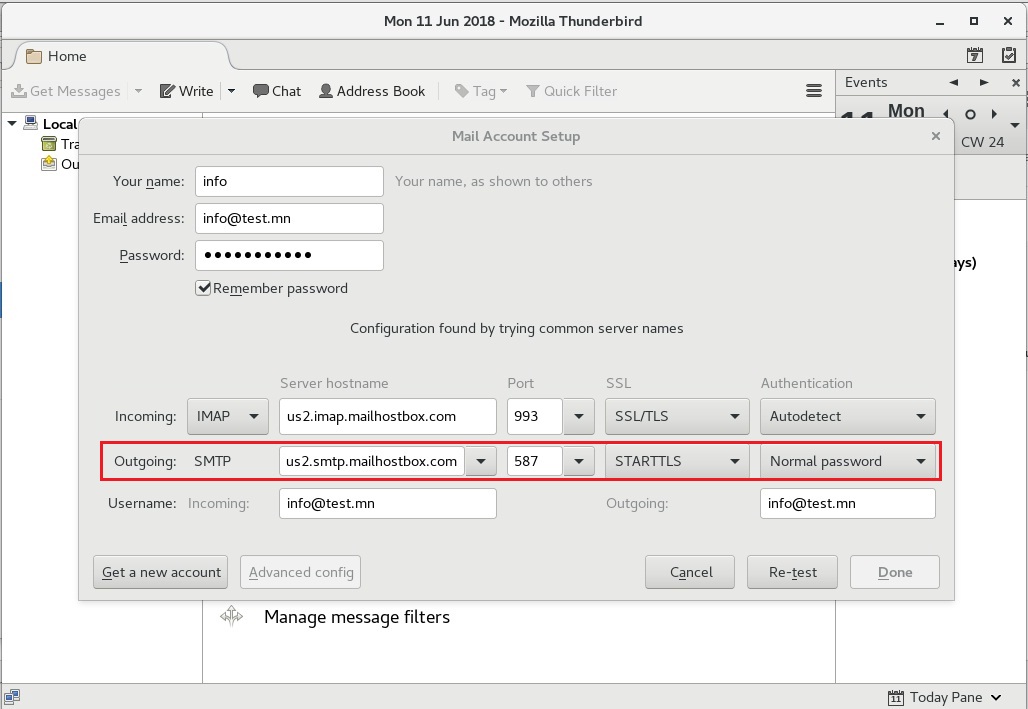Select the Trash folder
The width and height of the screenshot is (1028, 709).
60,144
